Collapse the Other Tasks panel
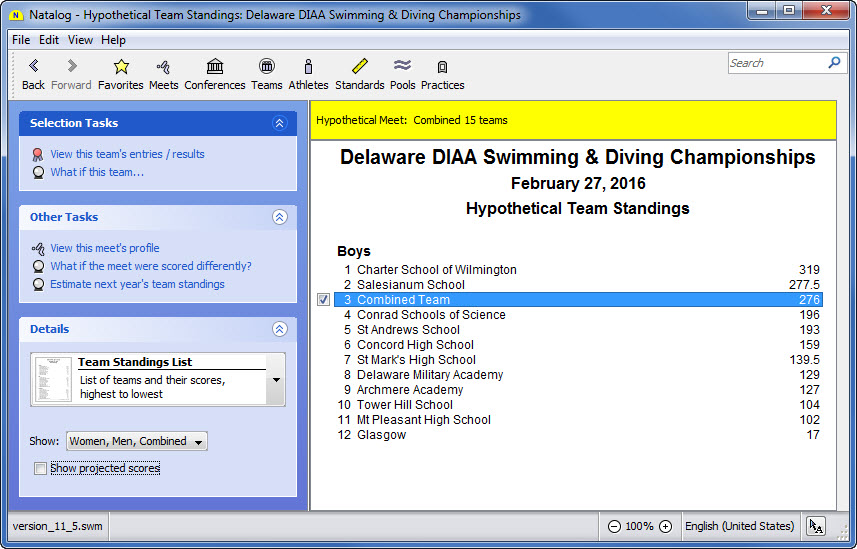The width and height of the screenshot is (857, 549). click(x=279, y=217)
